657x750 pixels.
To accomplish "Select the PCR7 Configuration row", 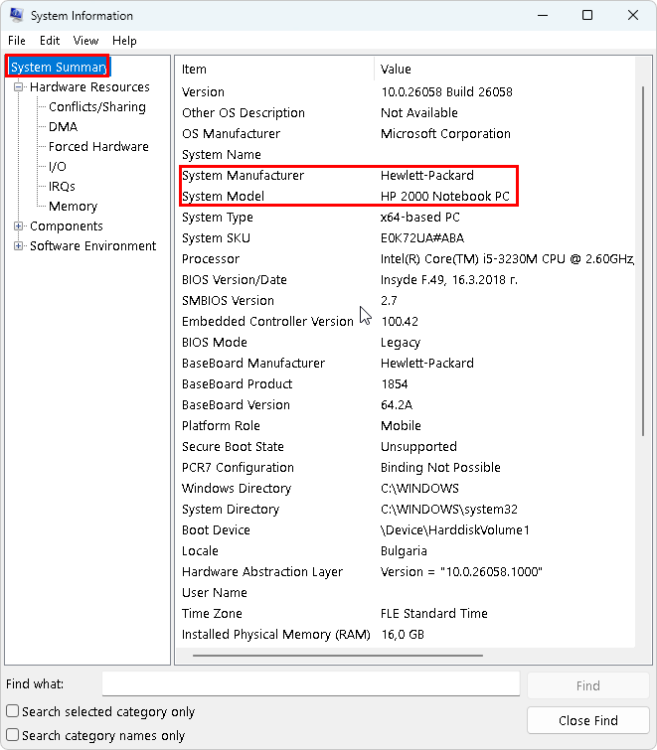I will 405,468.
